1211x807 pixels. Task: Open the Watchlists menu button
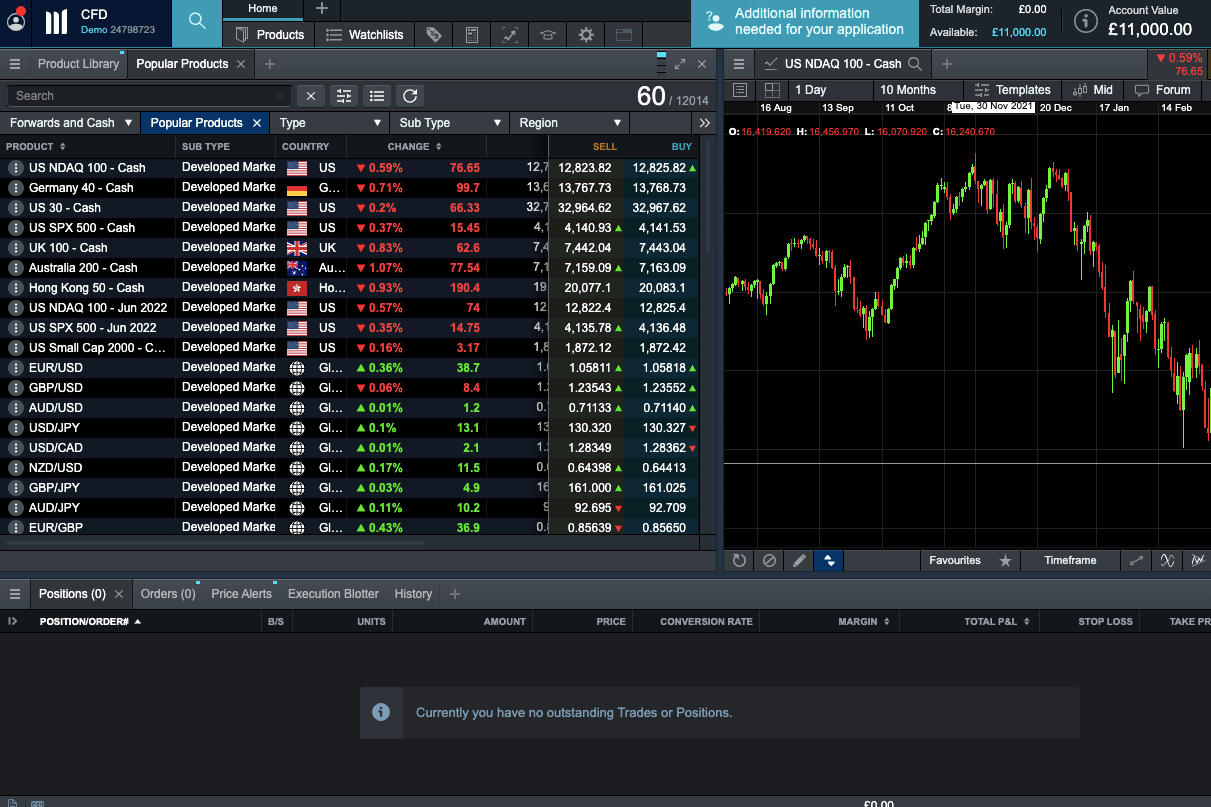click(x=364, y=34)
